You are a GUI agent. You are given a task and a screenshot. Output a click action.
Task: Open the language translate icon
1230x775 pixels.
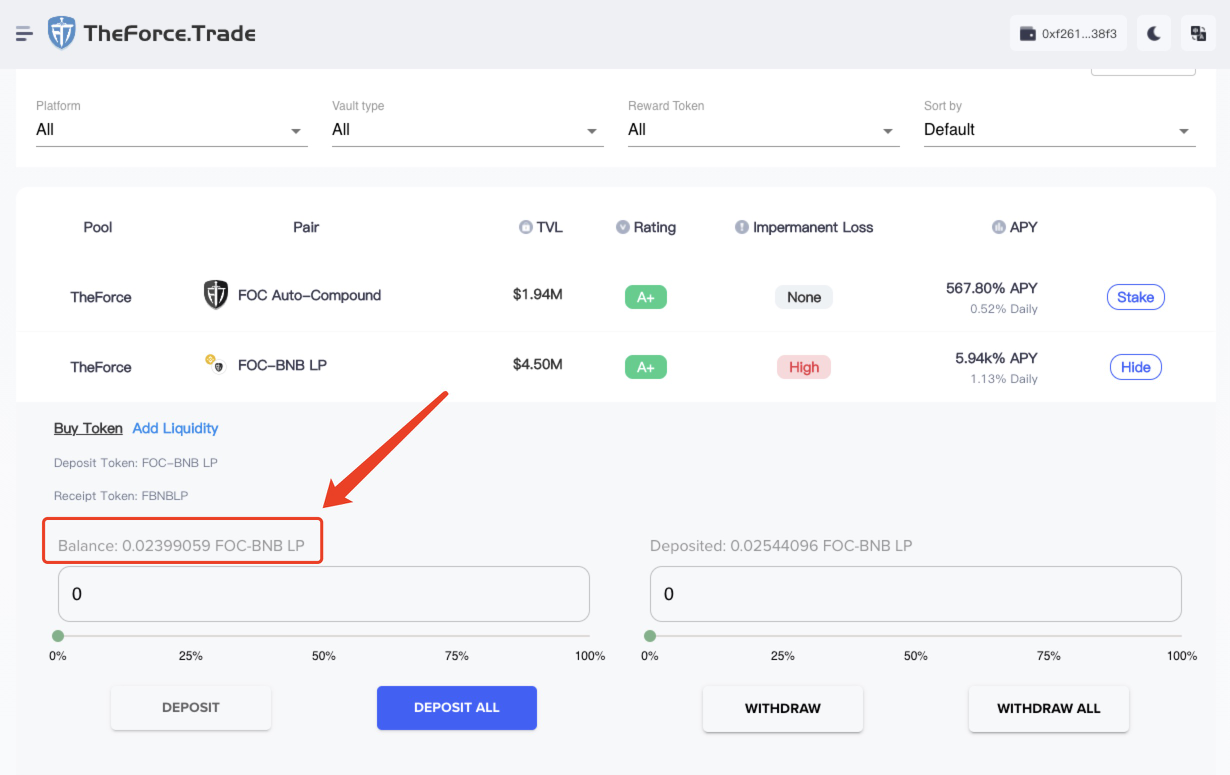click(x=1198, y=33)
